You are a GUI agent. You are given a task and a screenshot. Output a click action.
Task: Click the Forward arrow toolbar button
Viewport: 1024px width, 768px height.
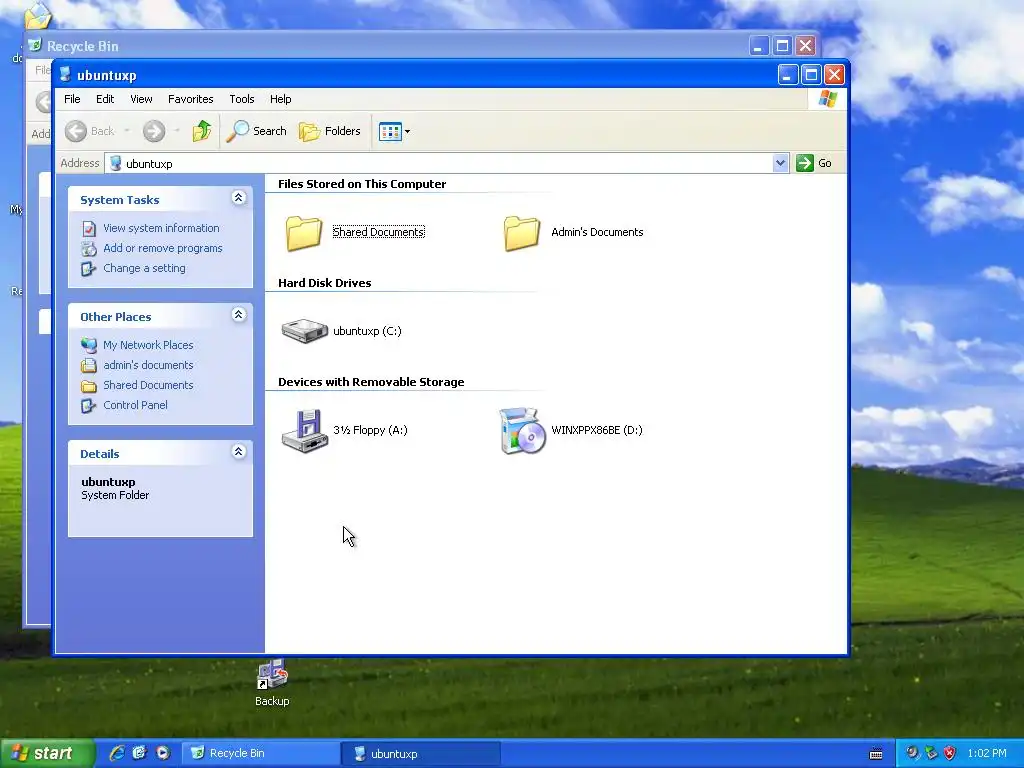pyautogui.click(x=154, y=131)
